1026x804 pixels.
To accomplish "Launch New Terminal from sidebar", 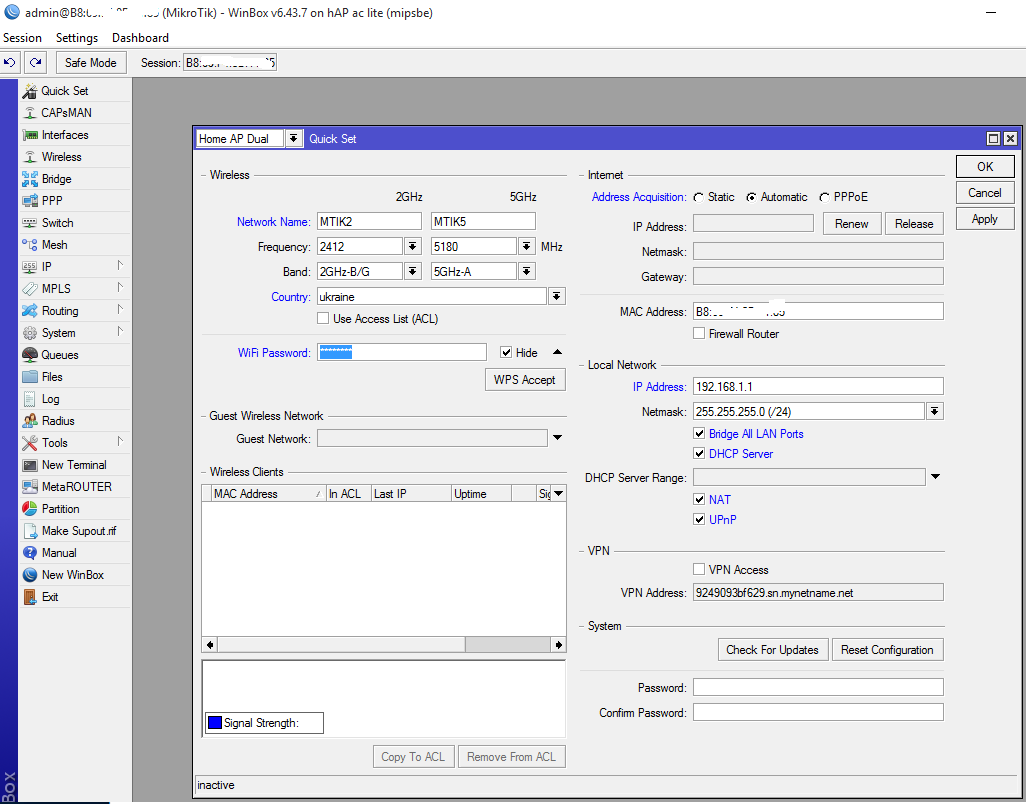I will coord(75,465).
